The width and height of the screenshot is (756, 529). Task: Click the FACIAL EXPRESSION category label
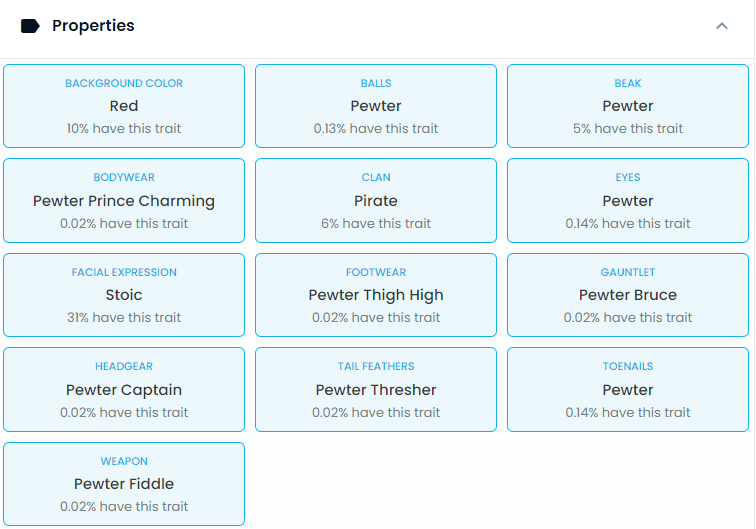tap(124, 272)
